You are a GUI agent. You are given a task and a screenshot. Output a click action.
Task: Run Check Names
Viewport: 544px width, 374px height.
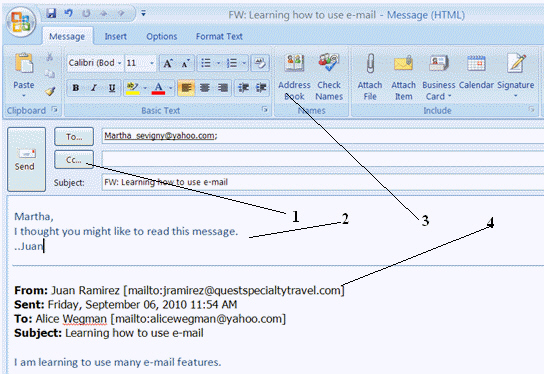[329, 77]
